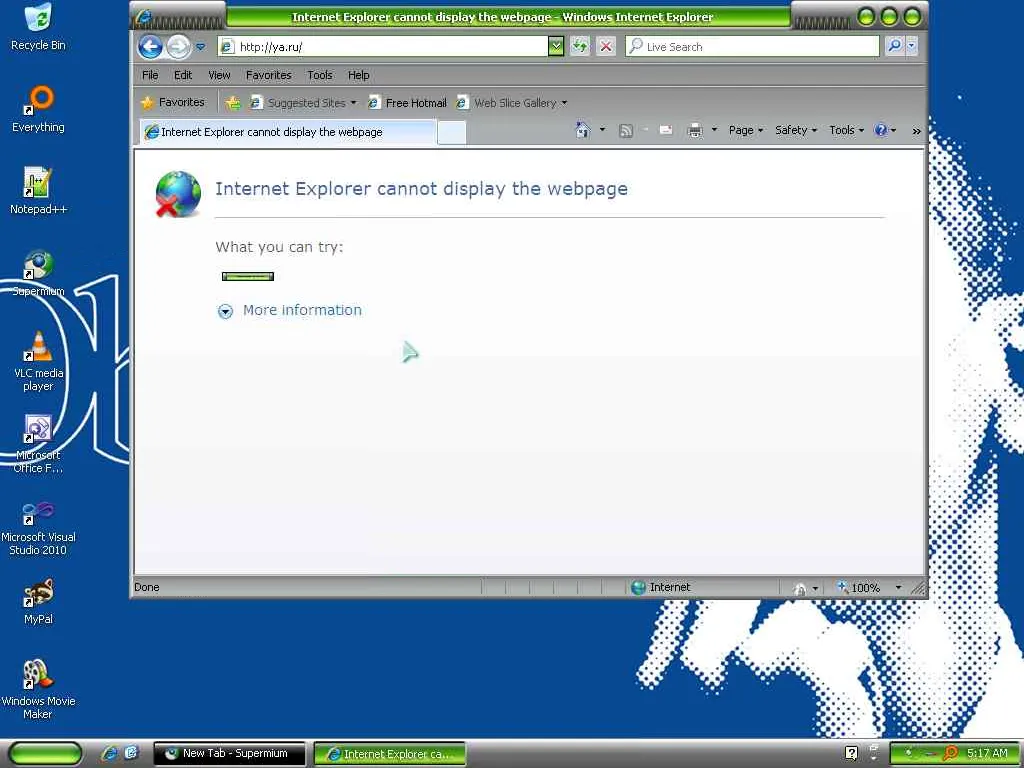Click the green Start button

click(45, 753)
